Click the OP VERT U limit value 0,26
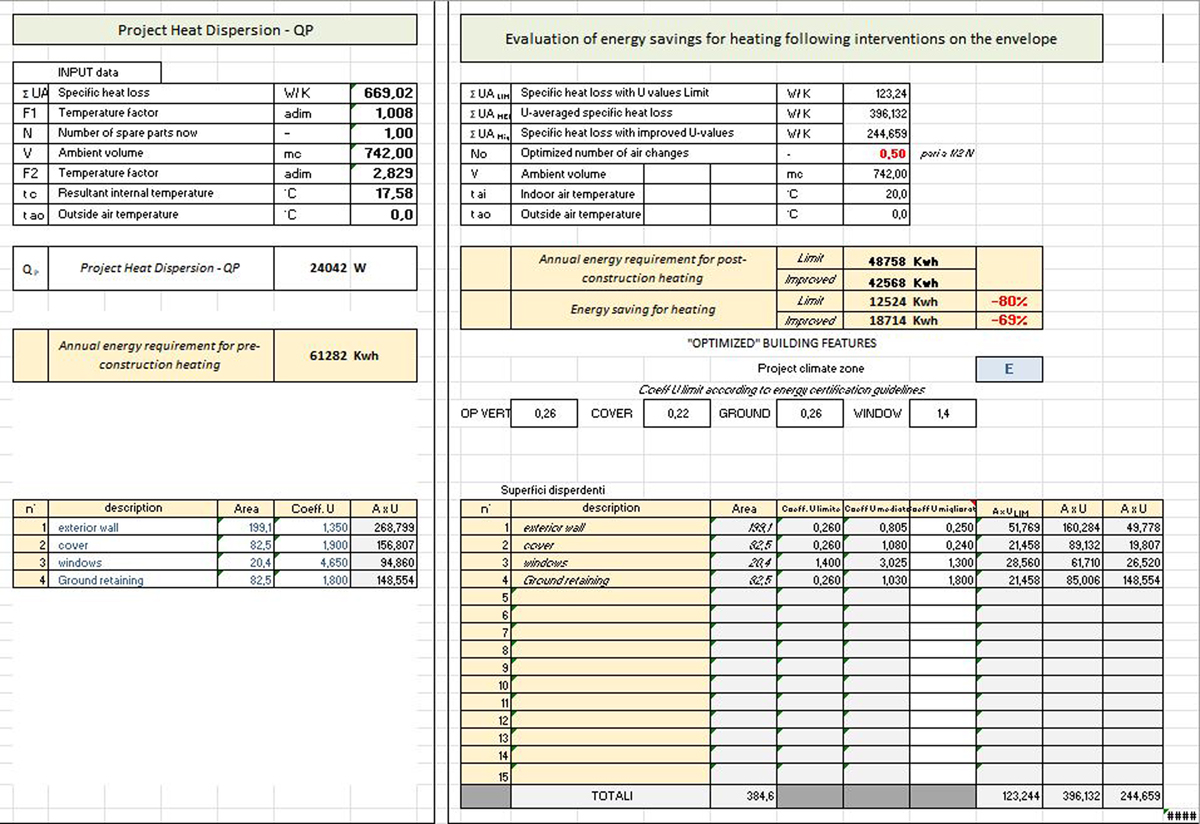 pyautogui.click(x=544, y=413)
